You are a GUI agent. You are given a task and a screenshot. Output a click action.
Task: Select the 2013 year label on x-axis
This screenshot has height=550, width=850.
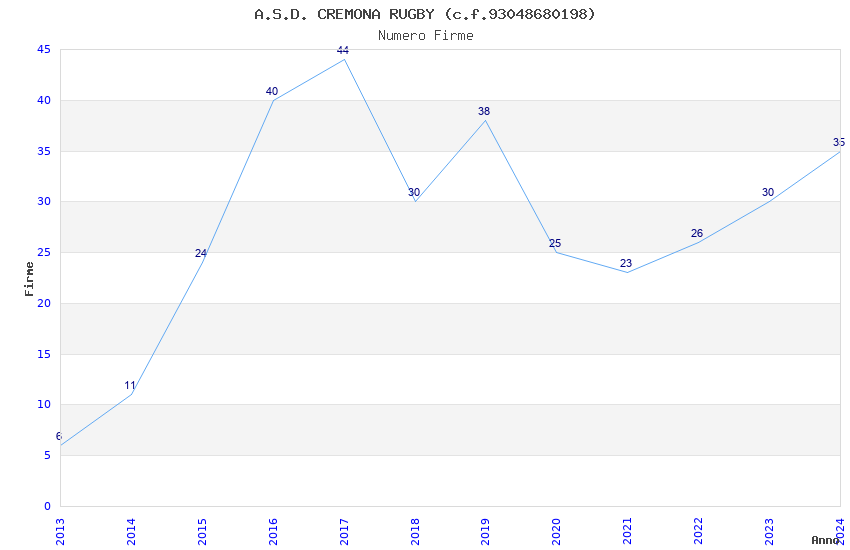pyautogui.click(x=60, y=532)
